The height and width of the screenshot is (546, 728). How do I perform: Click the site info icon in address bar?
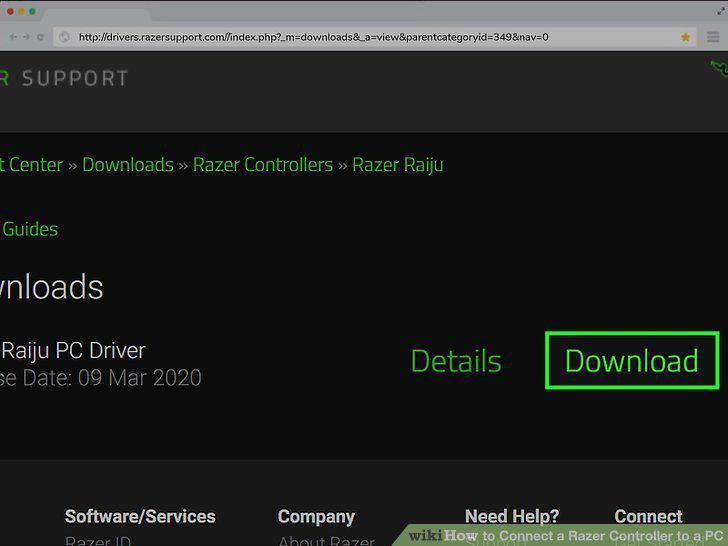coord(65,37)
